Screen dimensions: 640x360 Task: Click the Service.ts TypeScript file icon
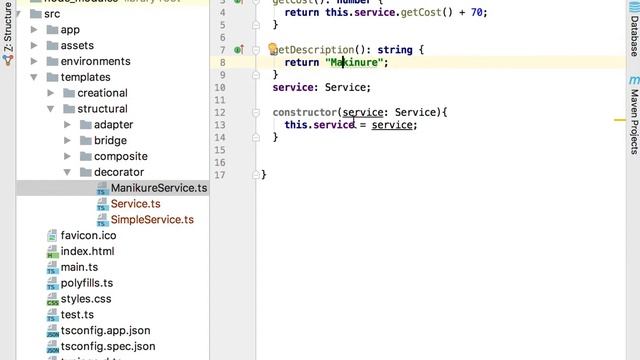[x=102, y=204]
